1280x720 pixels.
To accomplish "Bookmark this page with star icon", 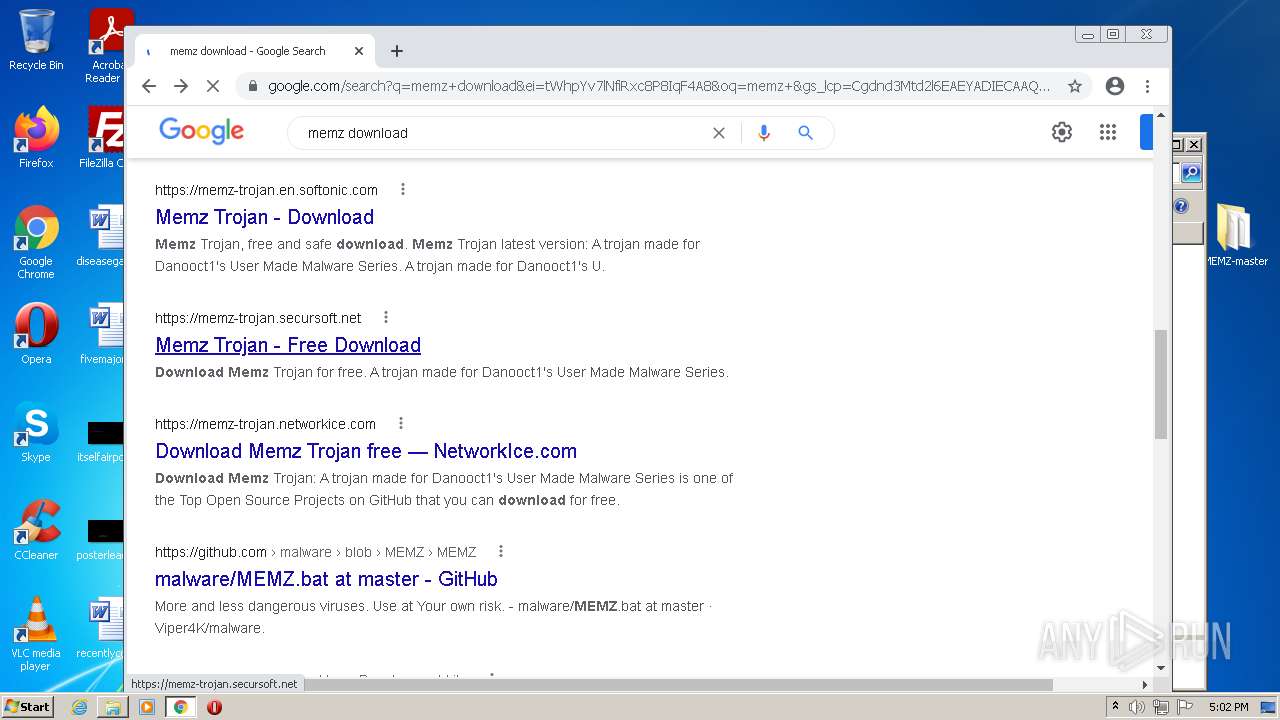I will 1075,86.
